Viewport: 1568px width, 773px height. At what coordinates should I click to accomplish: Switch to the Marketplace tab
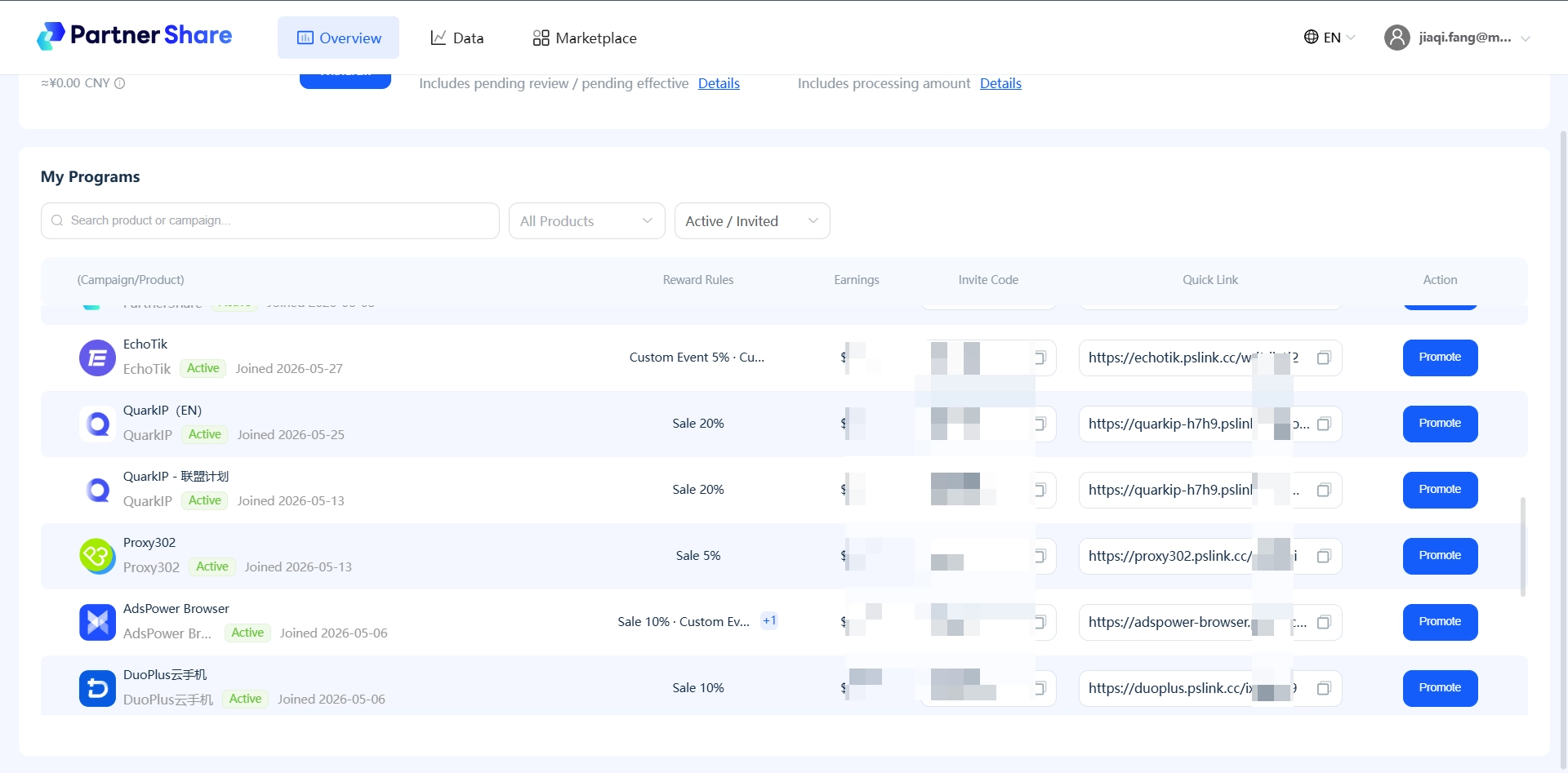(584, 38)
